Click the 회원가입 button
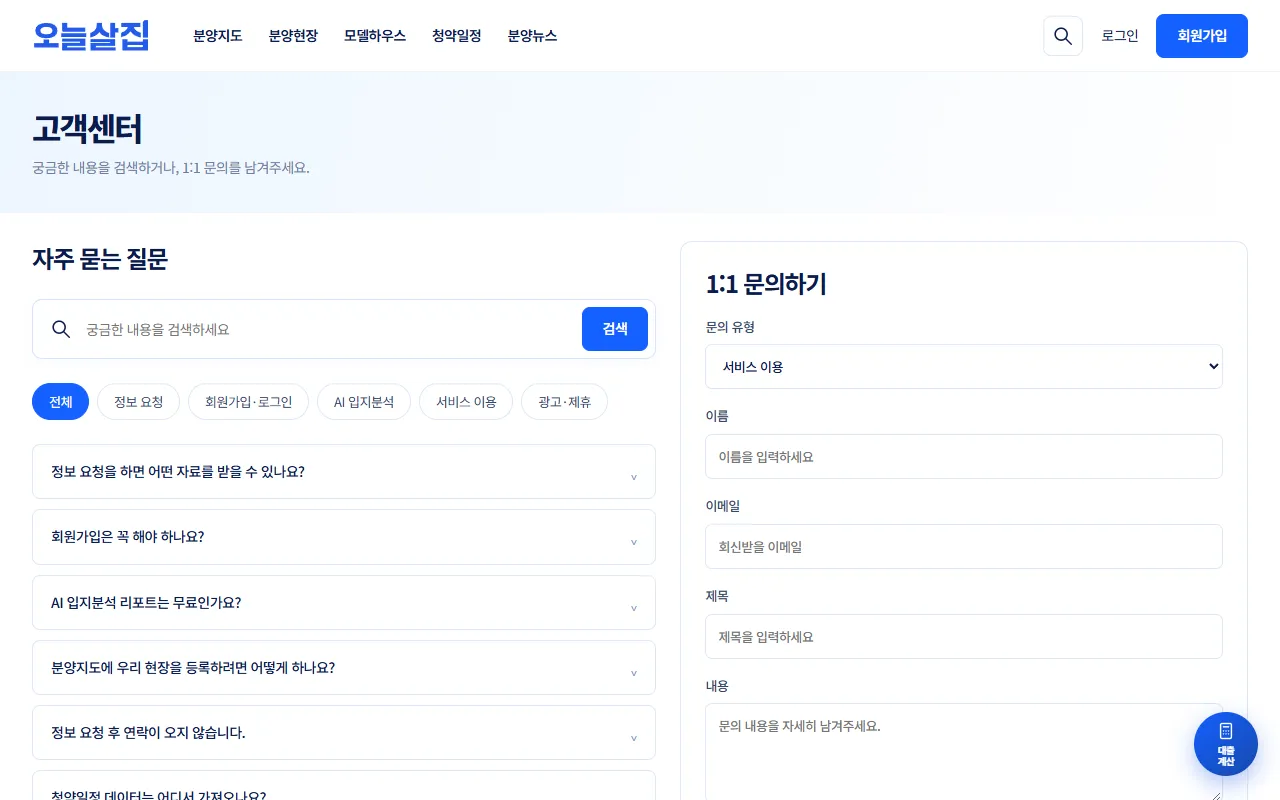This screenshot has width=1280, height=800. click(1202, 36)
